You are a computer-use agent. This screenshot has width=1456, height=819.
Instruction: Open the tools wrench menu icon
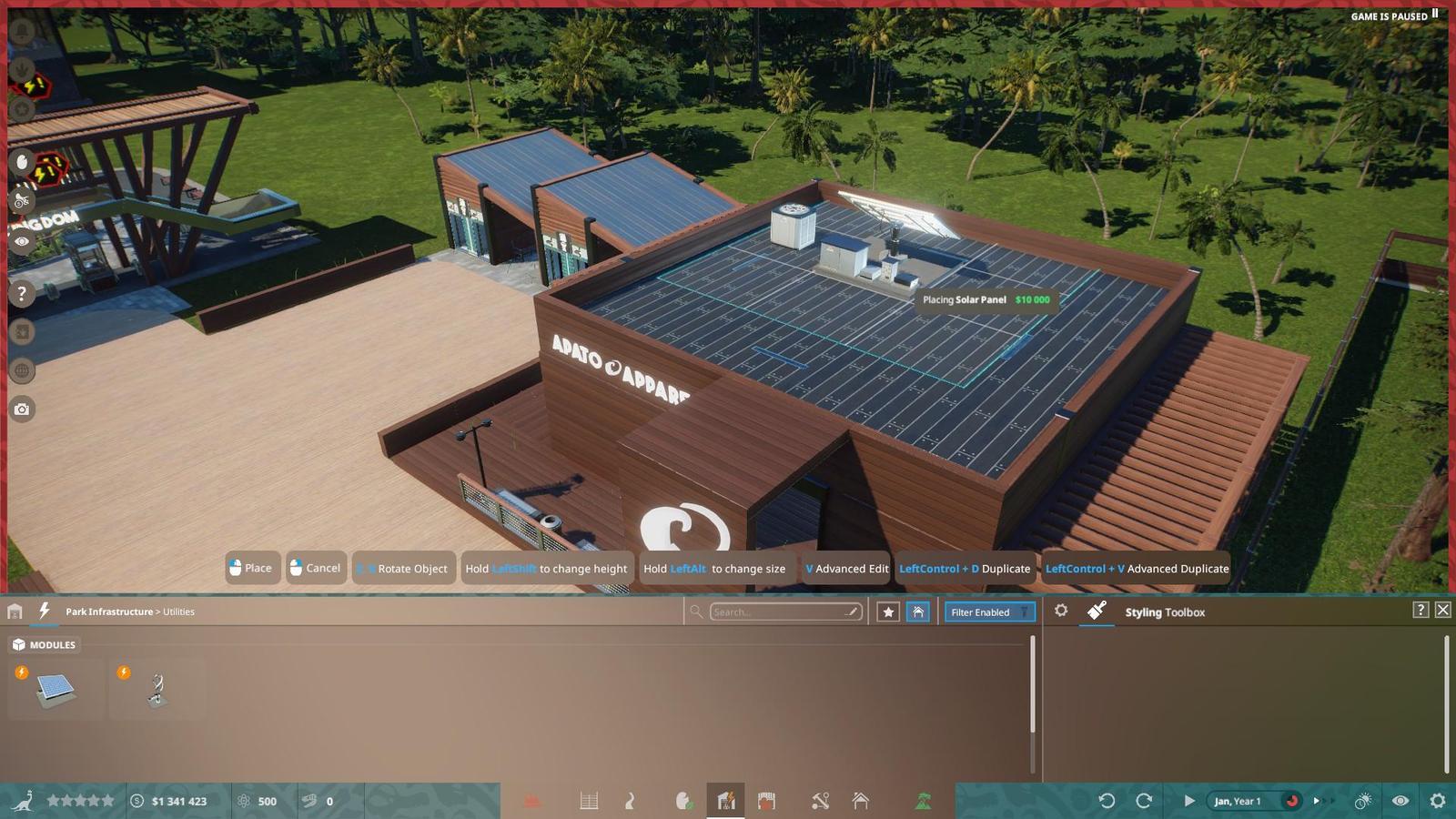(820, 801)
